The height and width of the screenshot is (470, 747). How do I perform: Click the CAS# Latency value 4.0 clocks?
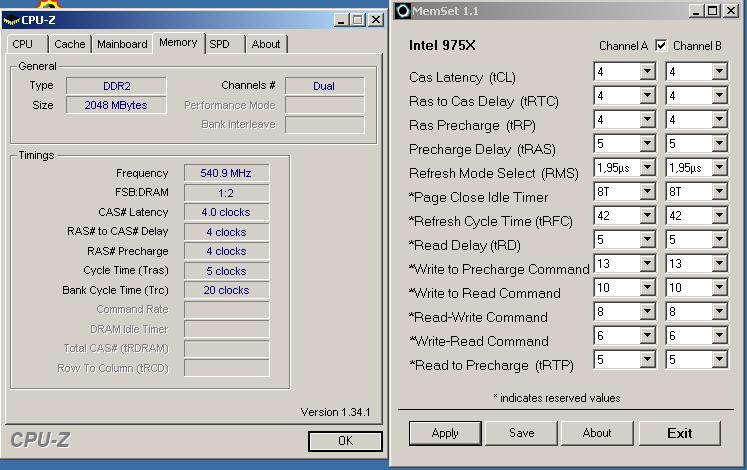[x=226, y=212]
